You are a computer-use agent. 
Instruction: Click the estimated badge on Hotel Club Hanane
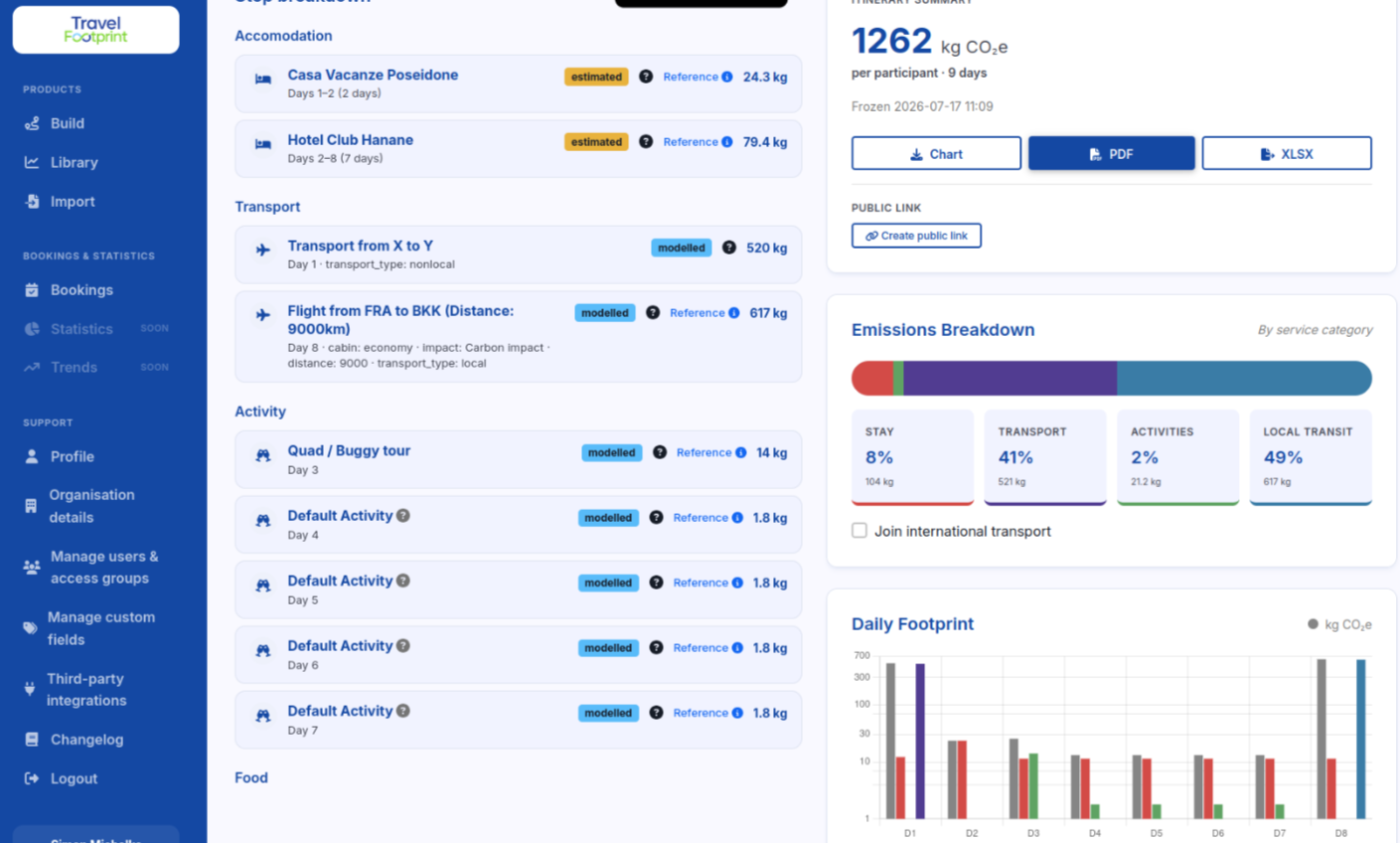596,142
